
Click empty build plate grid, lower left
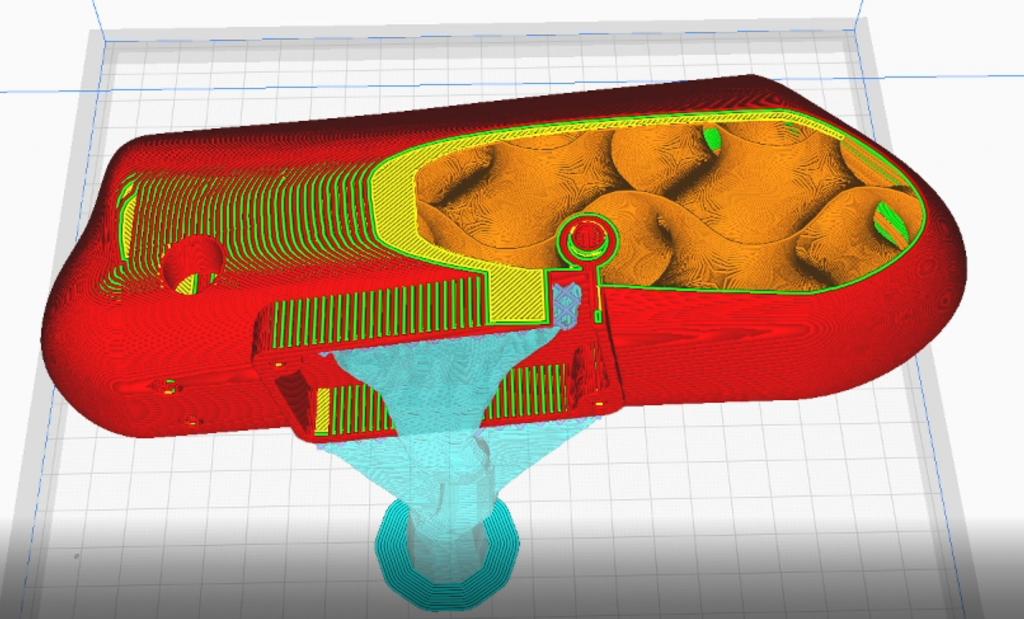pos(180,520)
